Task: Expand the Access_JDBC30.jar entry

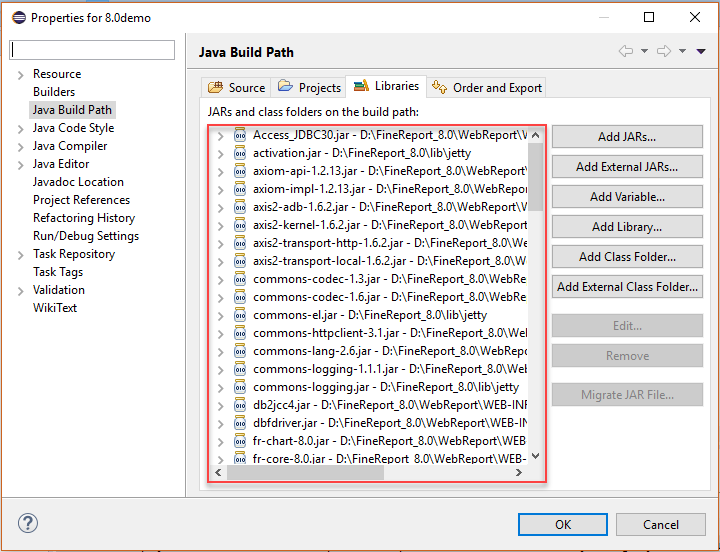Action: [220, 136]
